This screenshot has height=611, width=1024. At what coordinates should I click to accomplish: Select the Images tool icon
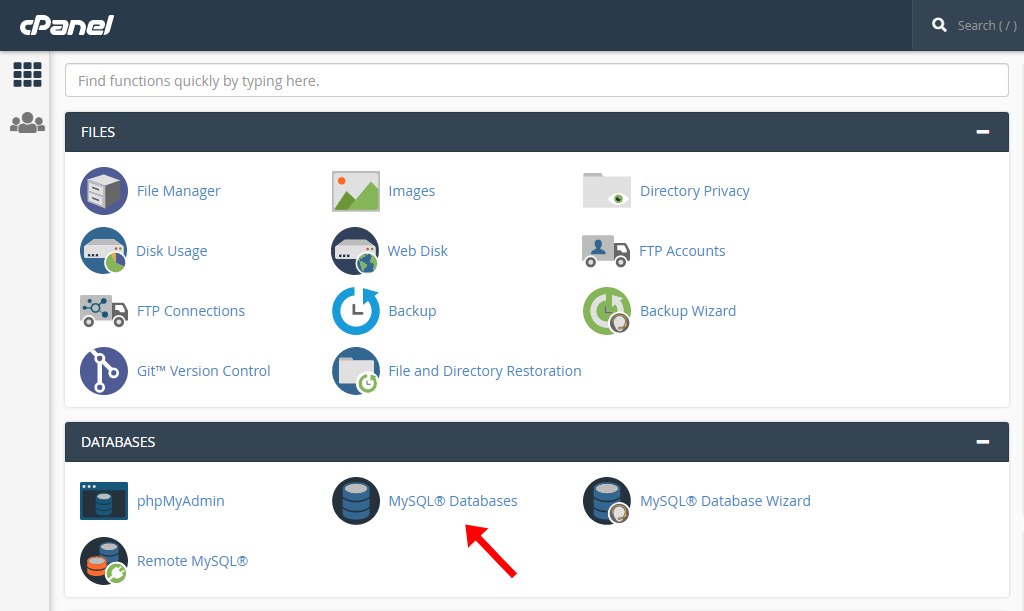[355, 190]
